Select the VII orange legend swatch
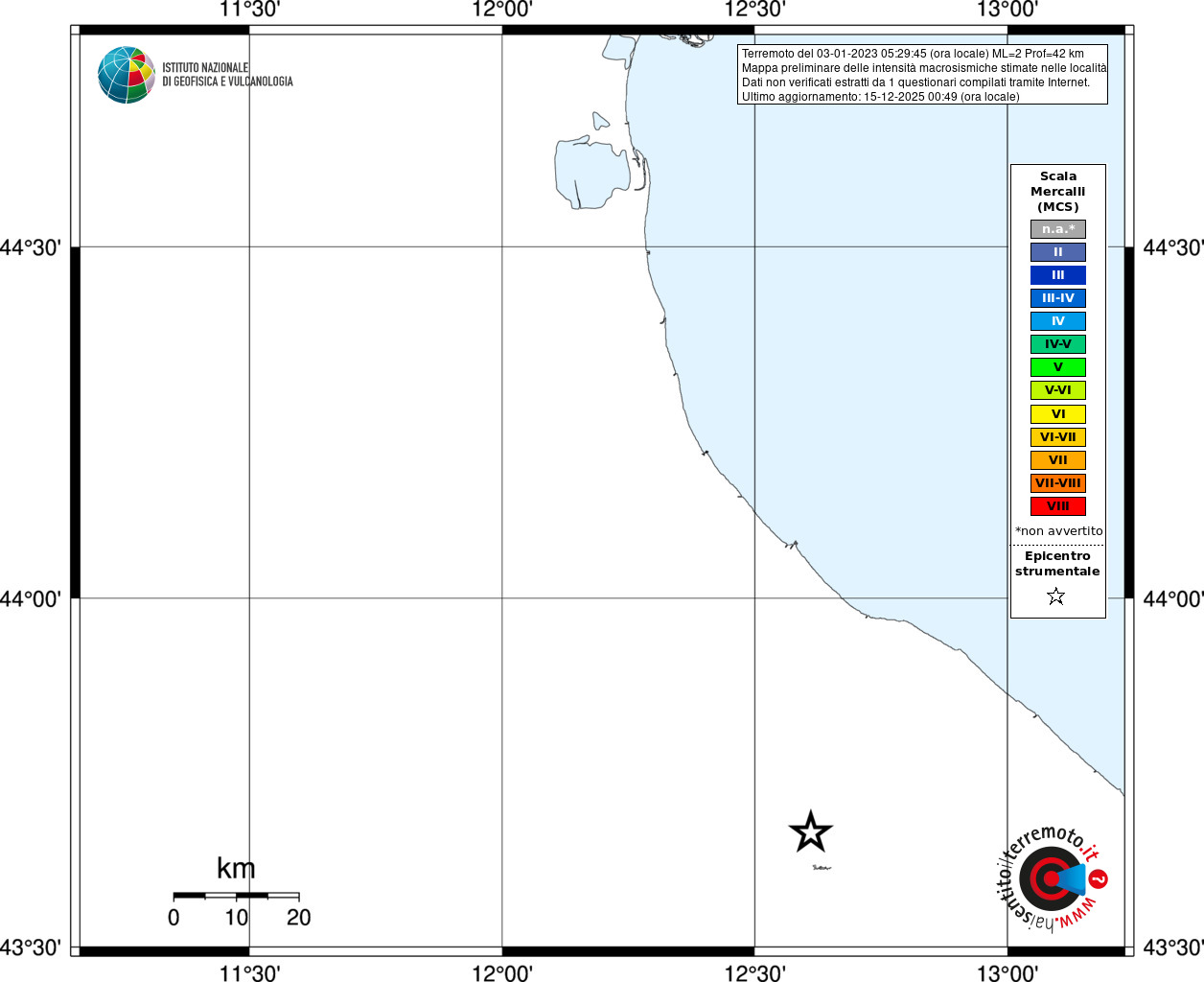 pyautogui.click(x=1058, y=460)
